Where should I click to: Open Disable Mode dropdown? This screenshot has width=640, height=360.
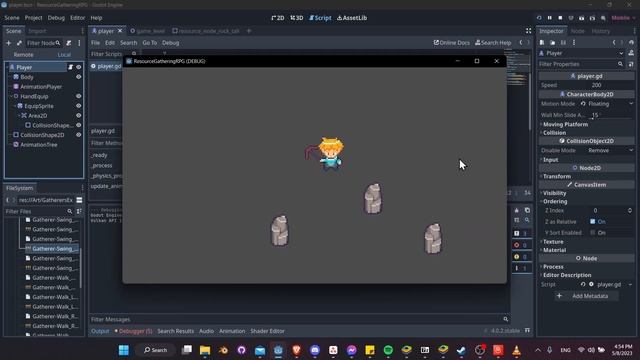[x=610, y=151]
